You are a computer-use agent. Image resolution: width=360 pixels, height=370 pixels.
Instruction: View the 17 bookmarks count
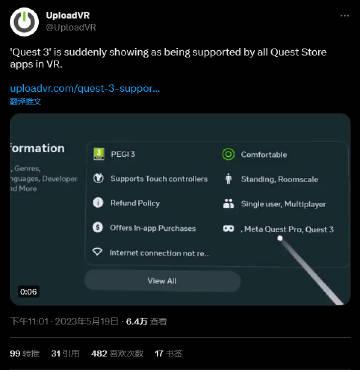click(x=169, y=353)
